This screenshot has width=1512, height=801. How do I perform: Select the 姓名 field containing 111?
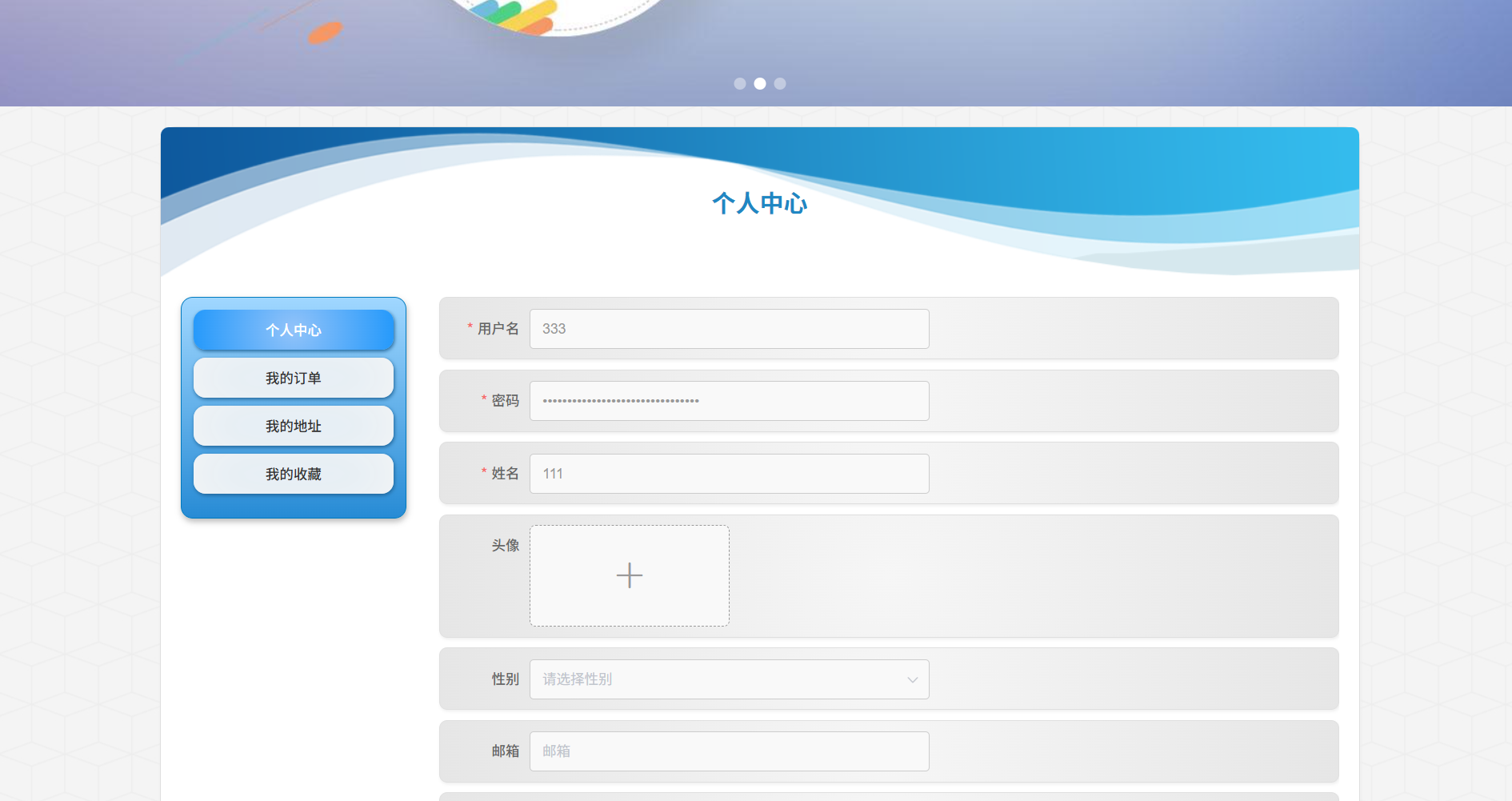[730, 473]
